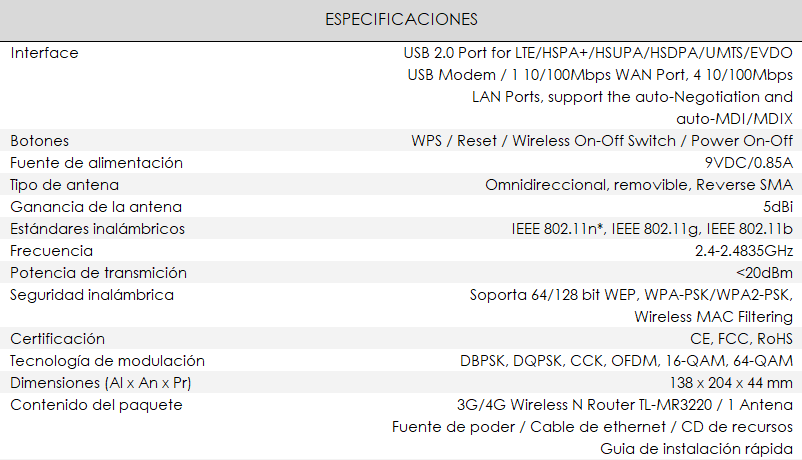
Task: Select the Frecuencia row label
Action: (x=52, y=251)
